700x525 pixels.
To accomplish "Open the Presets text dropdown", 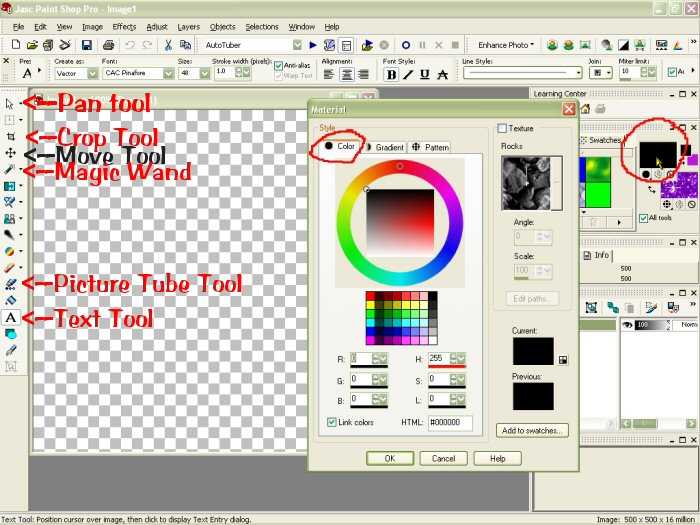I will click(39, 70).
